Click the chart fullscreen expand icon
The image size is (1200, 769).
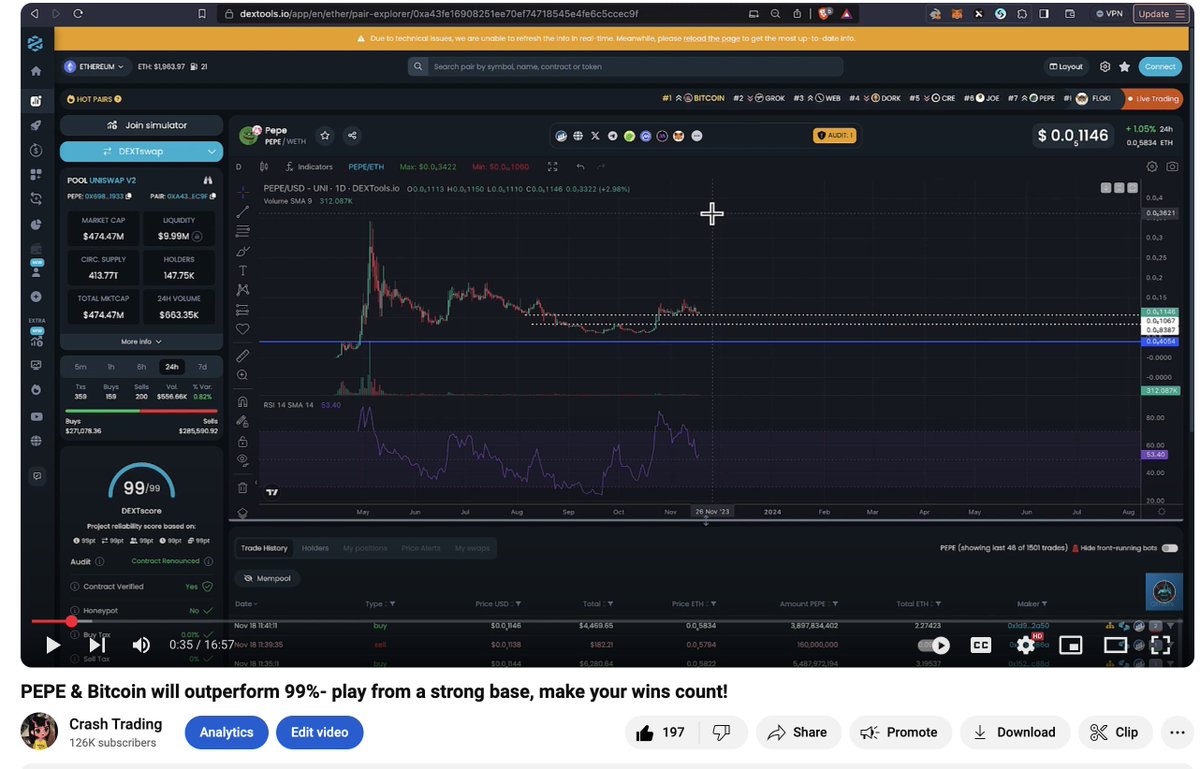[552, 167]
